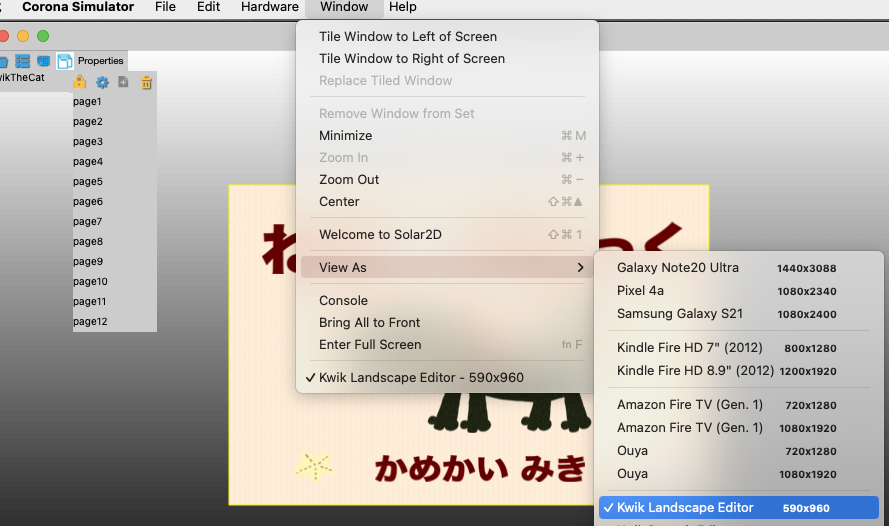Viewport: 889px width, 526px height.
Task: Open the Edit menu
Action: click(x=209, y=7)
